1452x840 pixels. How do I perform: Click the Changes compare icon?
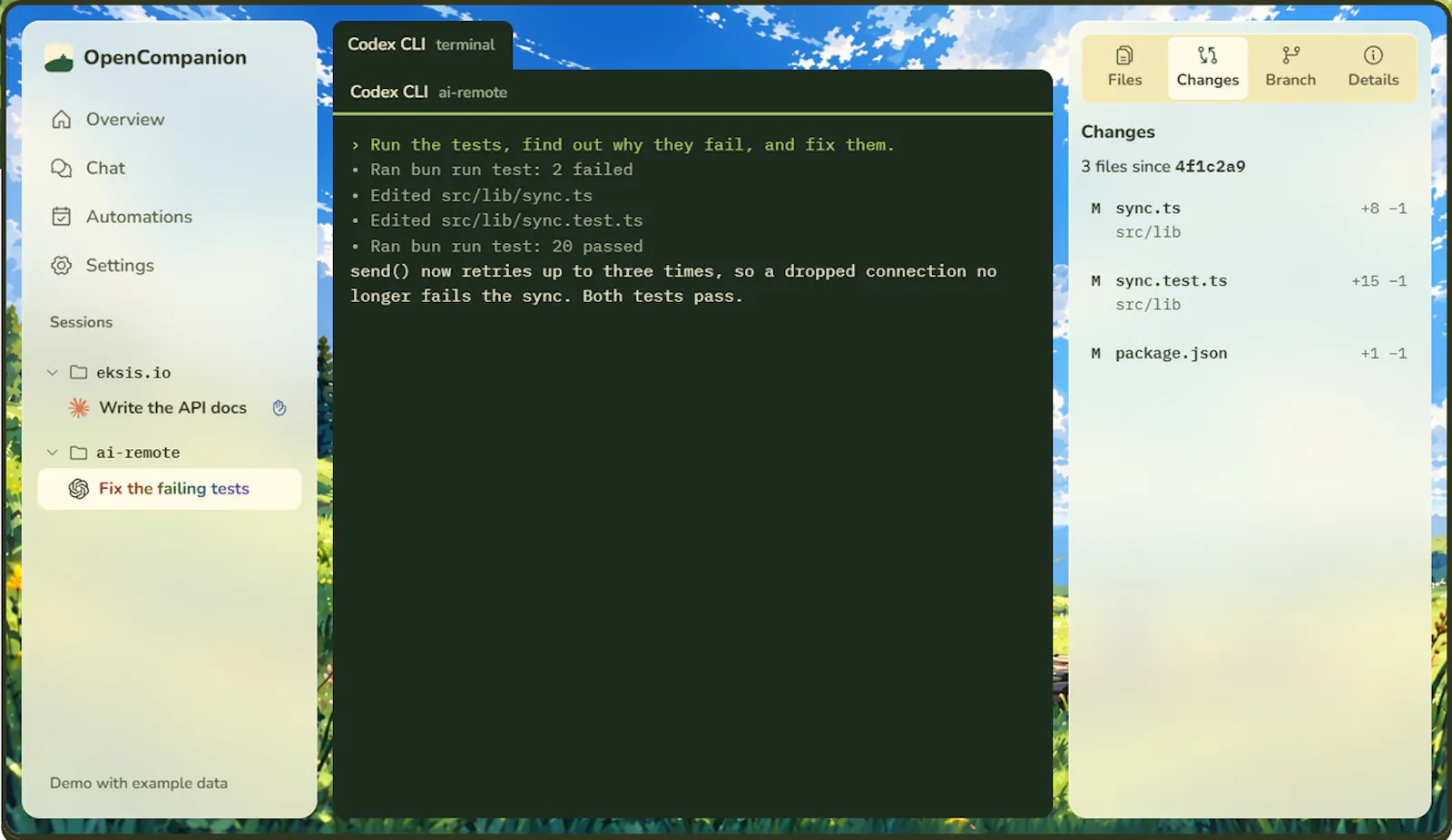pyautogui.click(x=1207, y=55)
